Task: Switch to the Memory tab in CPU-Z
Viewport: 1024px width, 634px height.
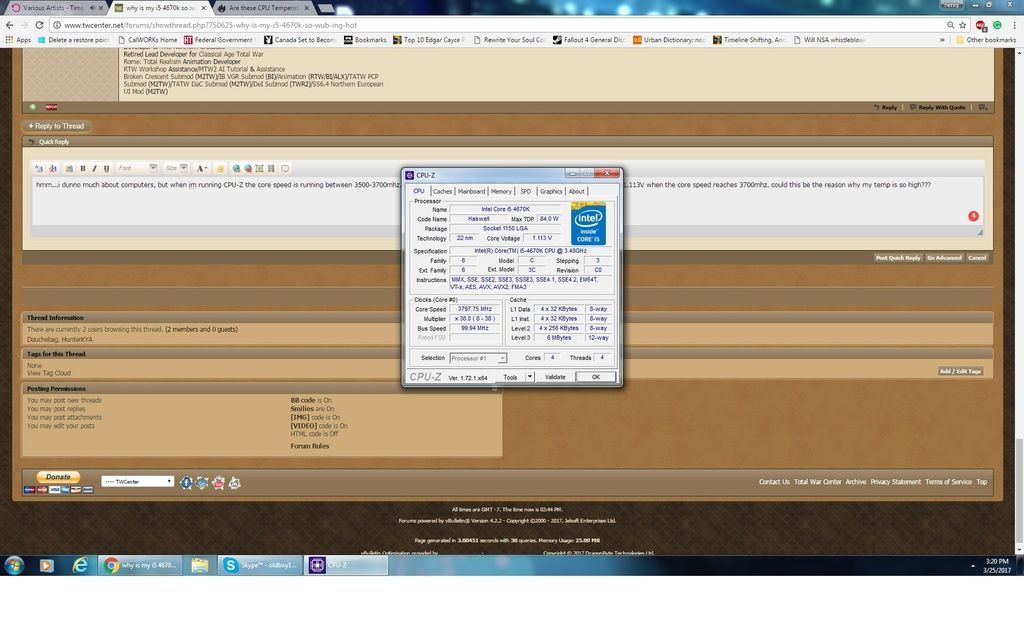Action: tap(501, 191)
